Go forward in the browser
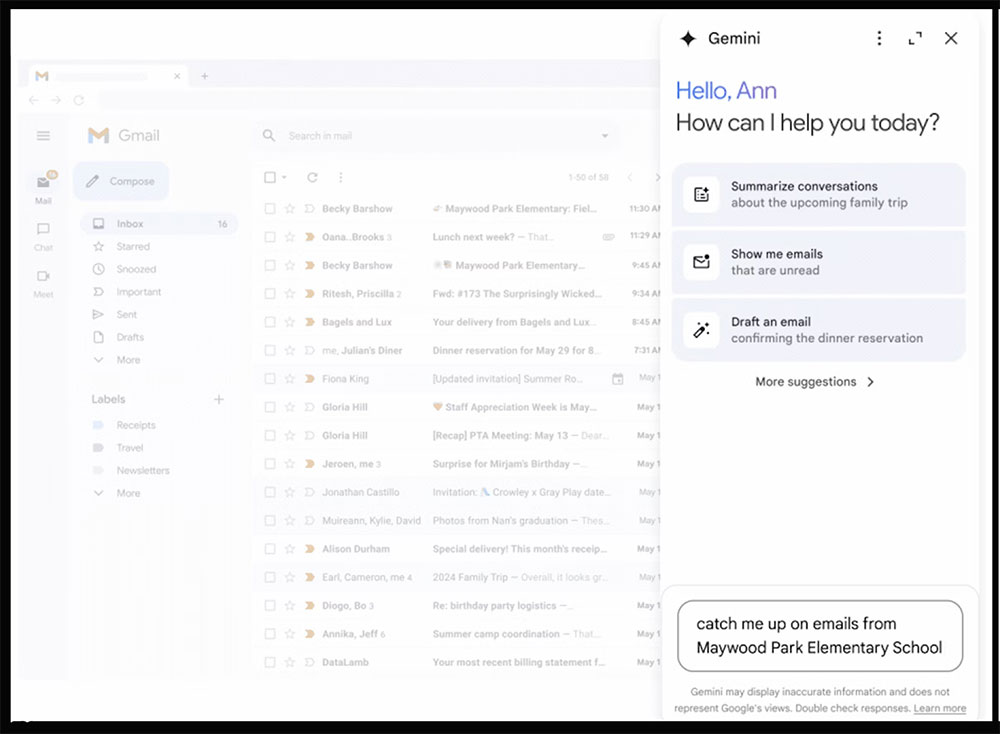1000x734 pixels. point(56,100)
